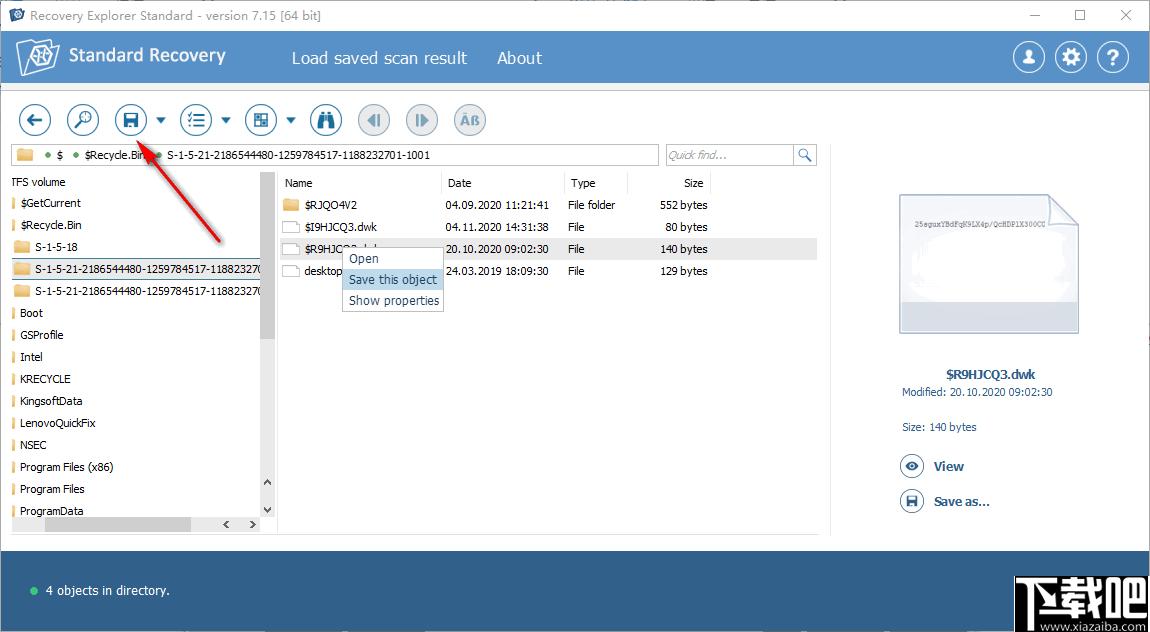The image size is (1150, 632).
Task: Select KingsoftData folder in tree
Action: pyautogui.click(x=51, y=401)
